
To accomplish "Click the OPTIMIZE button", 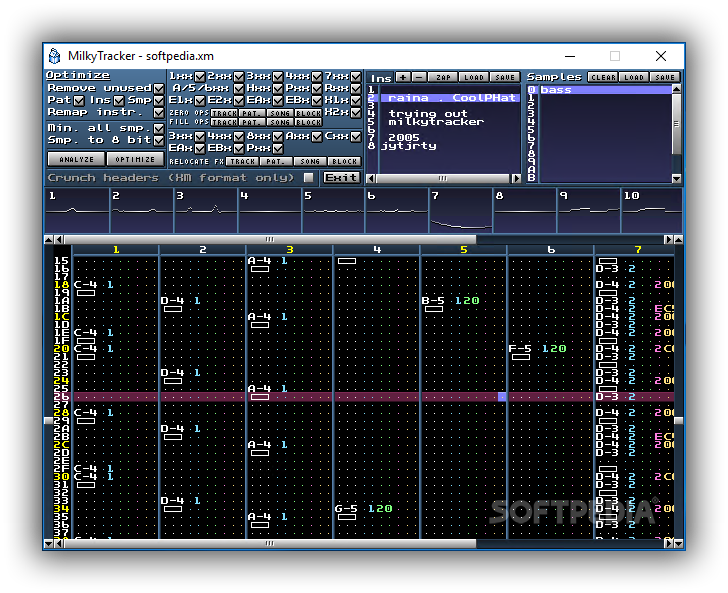I will click(135, 159).
